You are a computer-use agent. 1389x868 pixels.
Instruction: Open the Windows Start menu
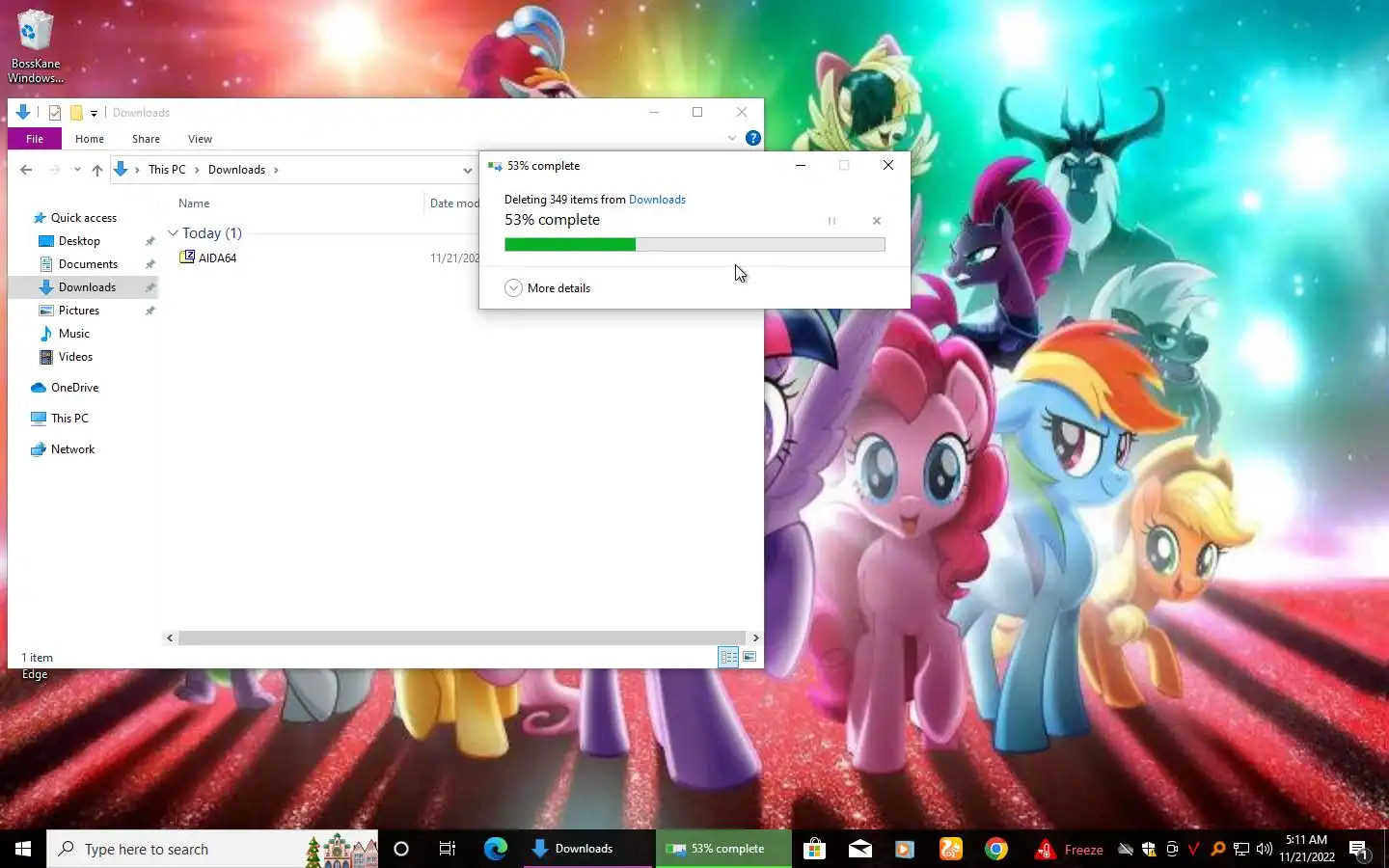click(x=23, y=849)
